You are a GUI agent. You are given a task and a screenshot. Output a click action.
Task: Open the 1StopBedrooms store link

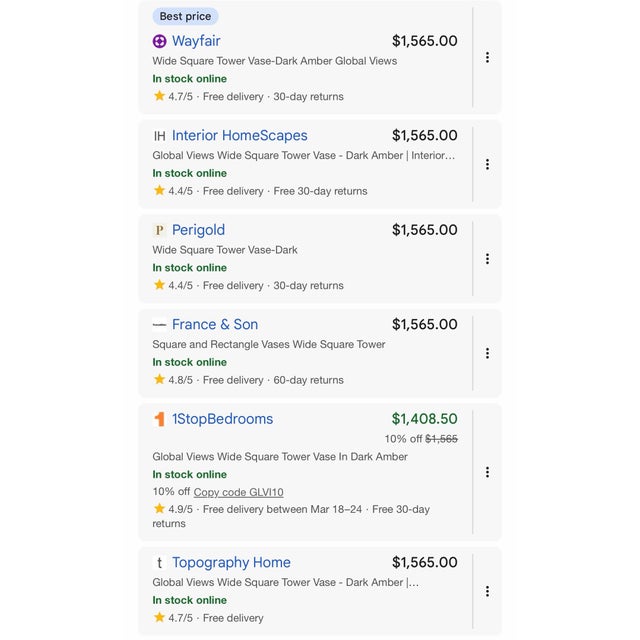(x=222, y=419)
